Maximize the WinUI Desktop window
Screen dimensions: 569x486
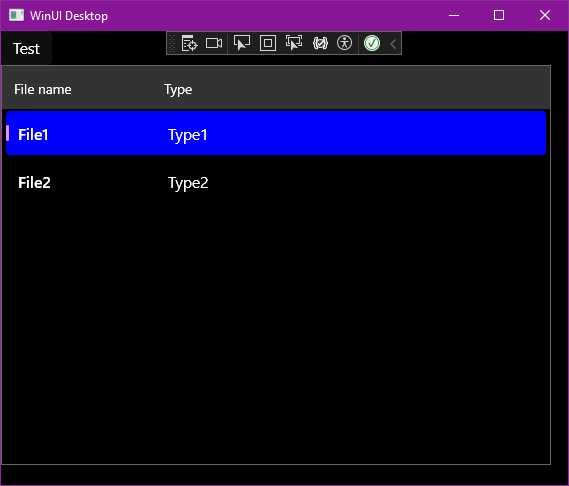[x=499, y=15]
